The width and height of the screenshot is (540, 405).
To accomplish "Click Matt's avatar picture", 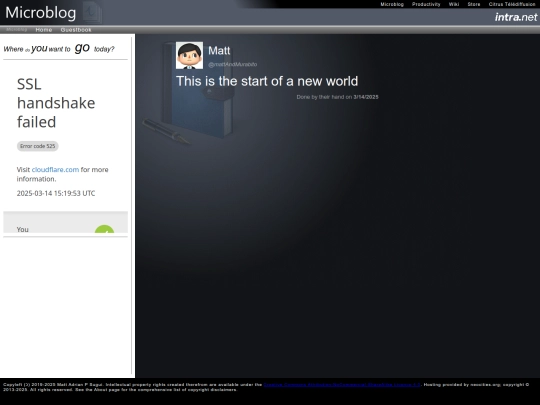I will tap(189, 55).
